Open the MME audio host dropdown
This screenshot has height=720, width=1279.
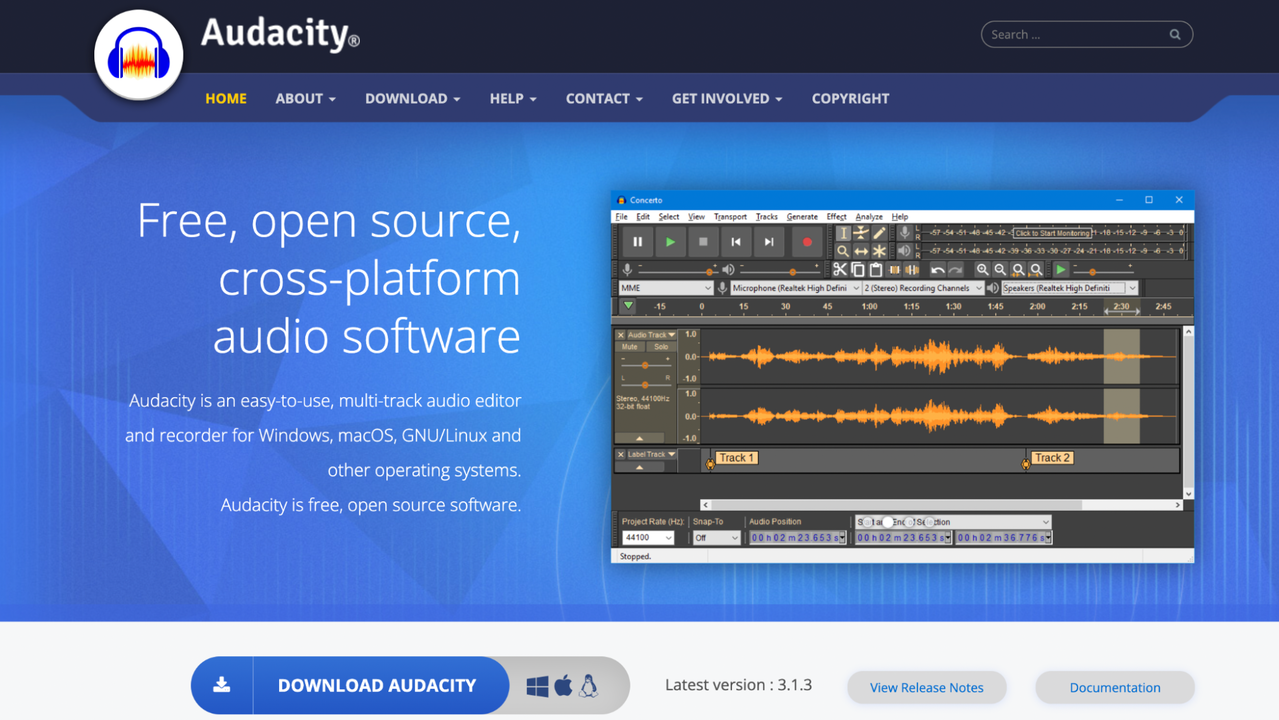(x=665, y=288)
